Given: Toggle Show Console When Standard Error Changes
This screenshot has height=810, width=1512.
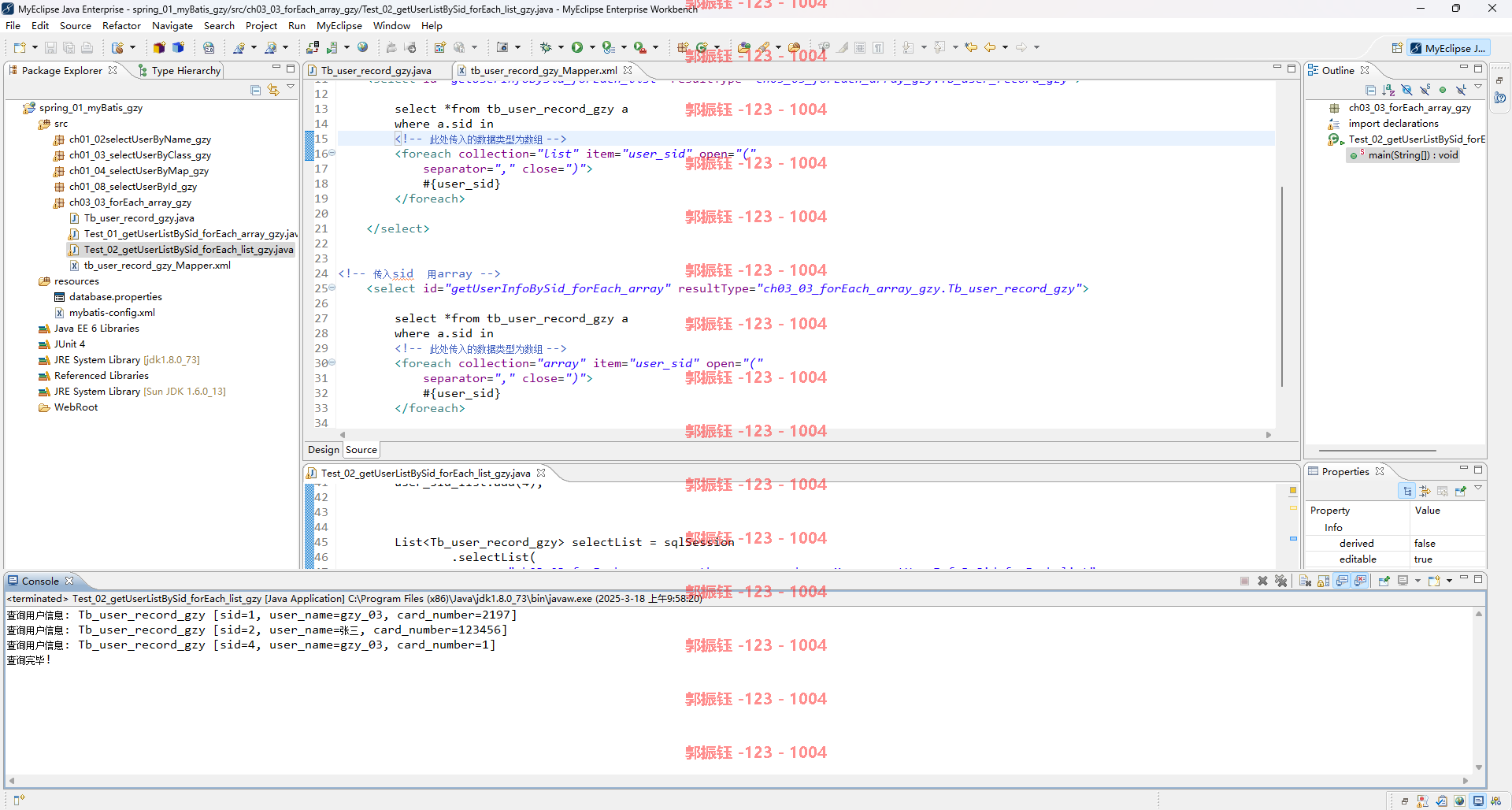Looking at the screenshot, I should [1360, 581].
